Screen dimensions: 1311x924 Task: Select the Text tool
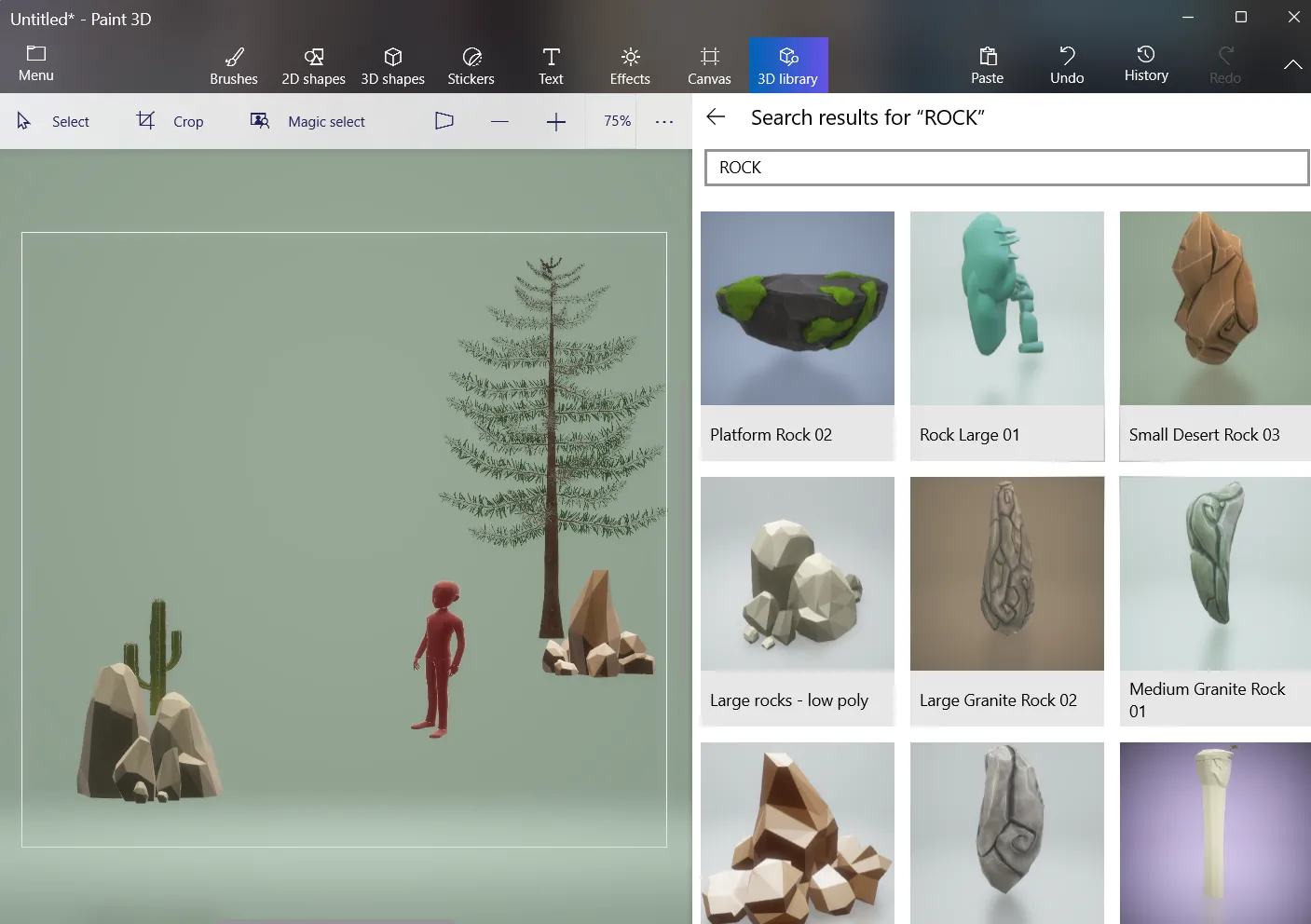(x=550, y=64)
